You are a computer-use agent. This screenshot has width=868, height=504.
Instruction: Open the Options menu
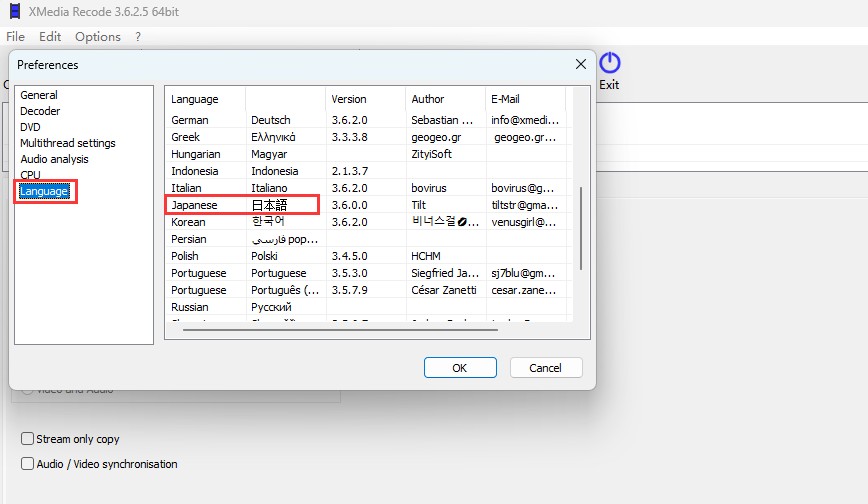tap(98, 36)
